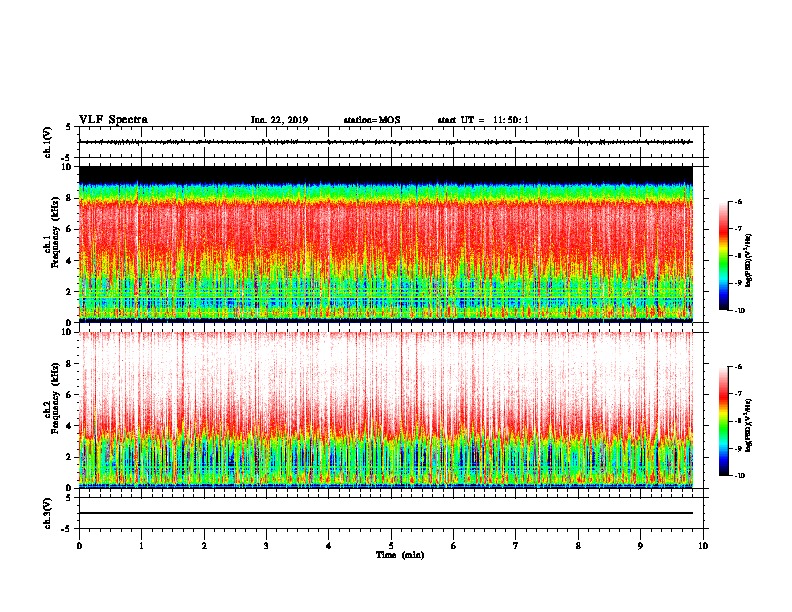Click the "8" kHz tick on ch.2 spectrogram
The width and height of the screenshot is (792, 612).
pyautogui.click(x=70, y=364)
